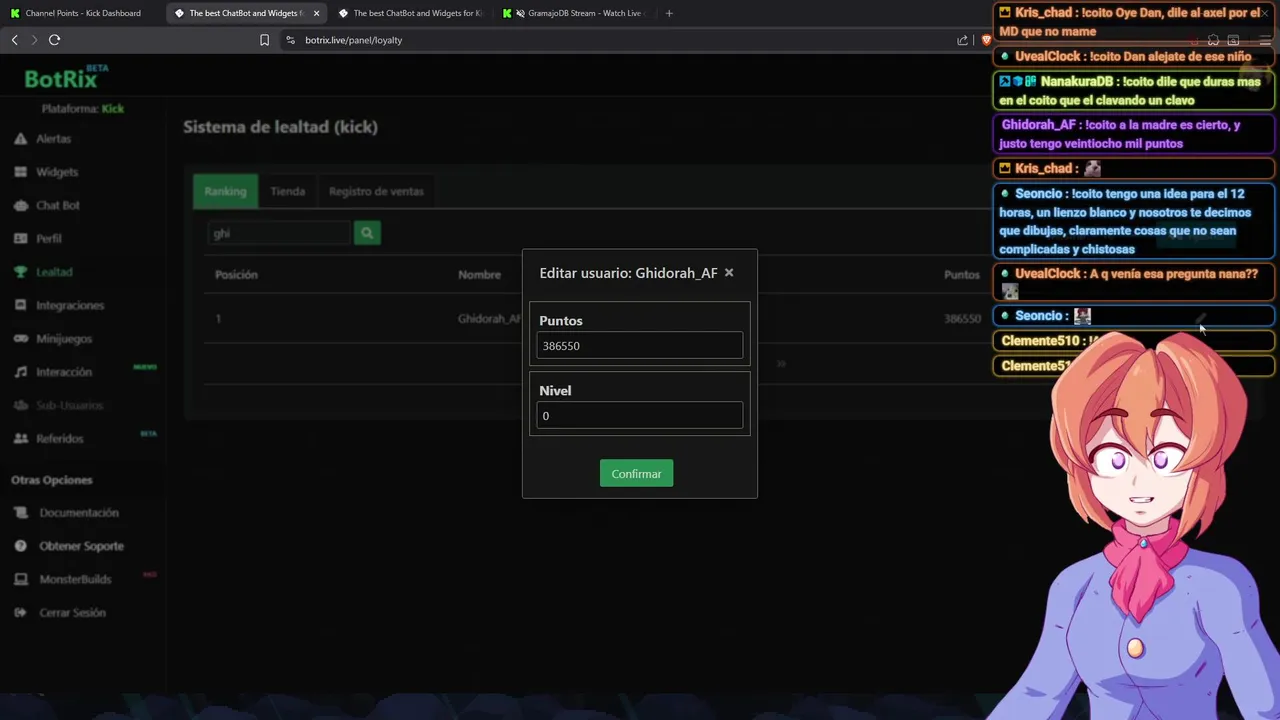Screen dimensions: 1280x720
Task: Open the Registro de ventas tab
Action: click(376, 191)
